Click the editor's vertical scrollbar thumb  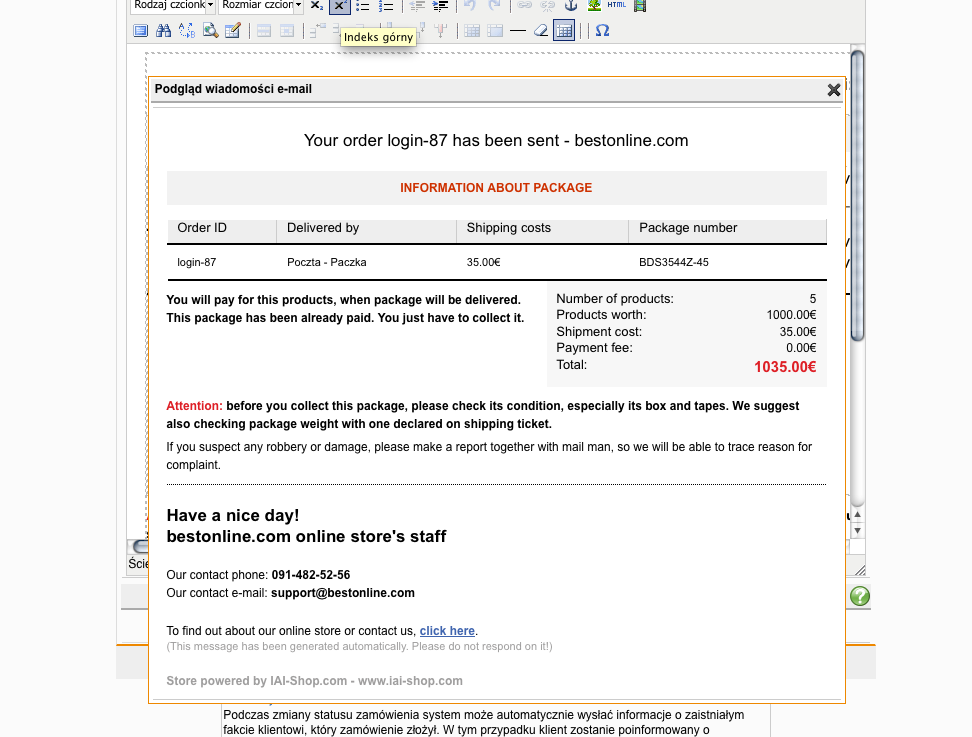(x=857, y=195)
